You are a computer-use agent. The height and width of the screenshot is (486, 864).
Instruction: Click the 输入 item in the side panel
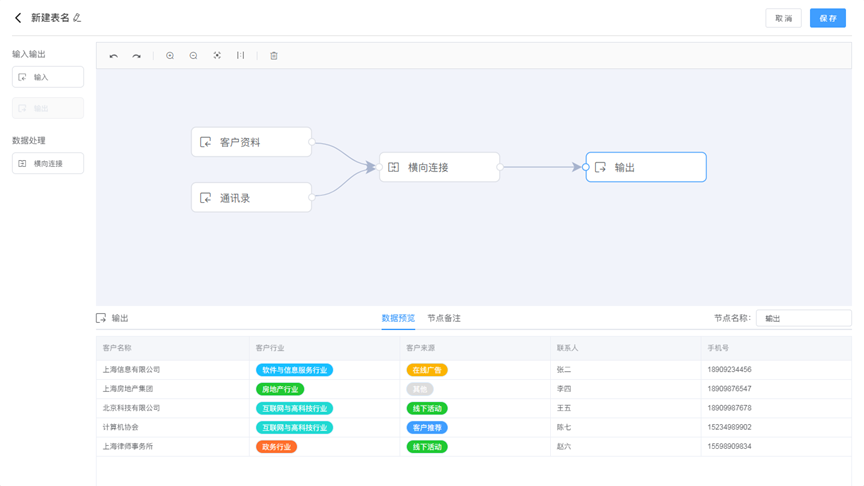click(x=48, y=77)
